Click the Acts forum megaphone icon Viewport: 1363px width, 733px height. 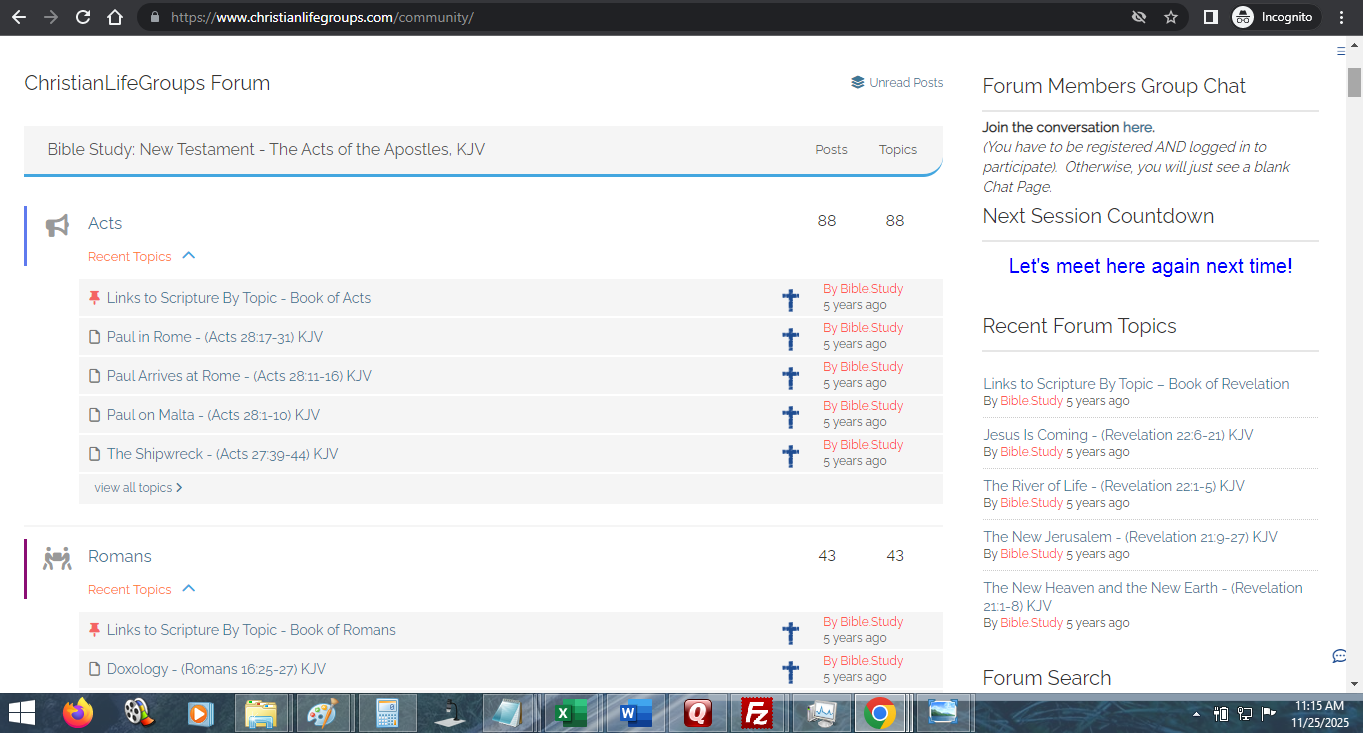coord(57,225)
